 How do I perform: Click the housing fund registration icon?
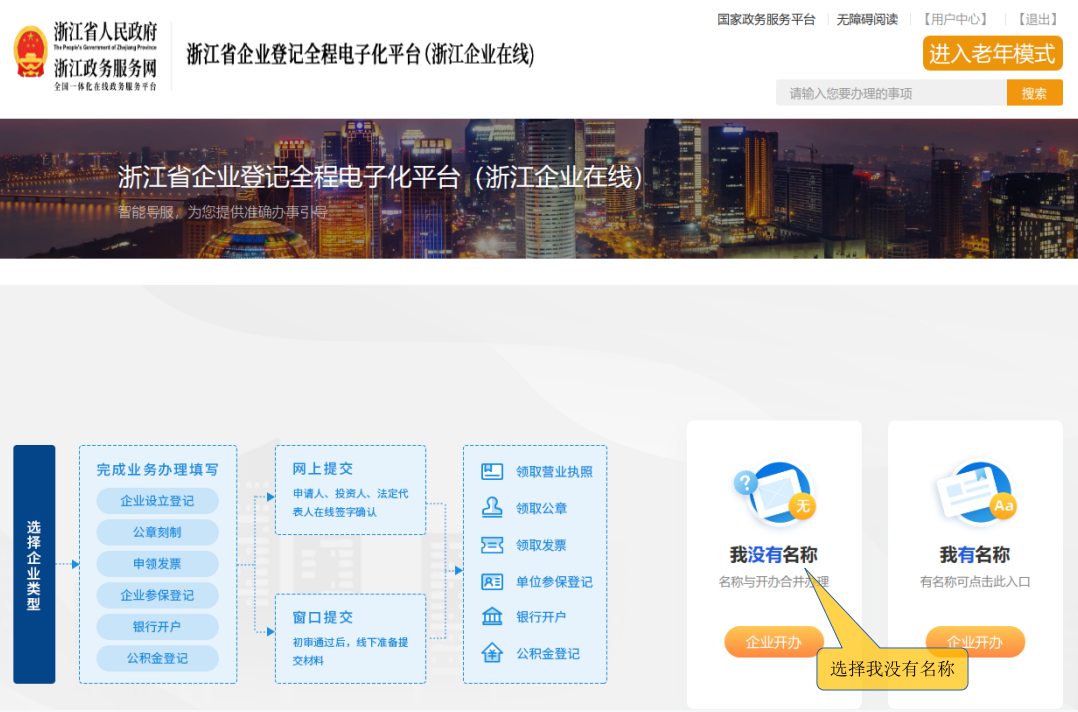point(492,654)
